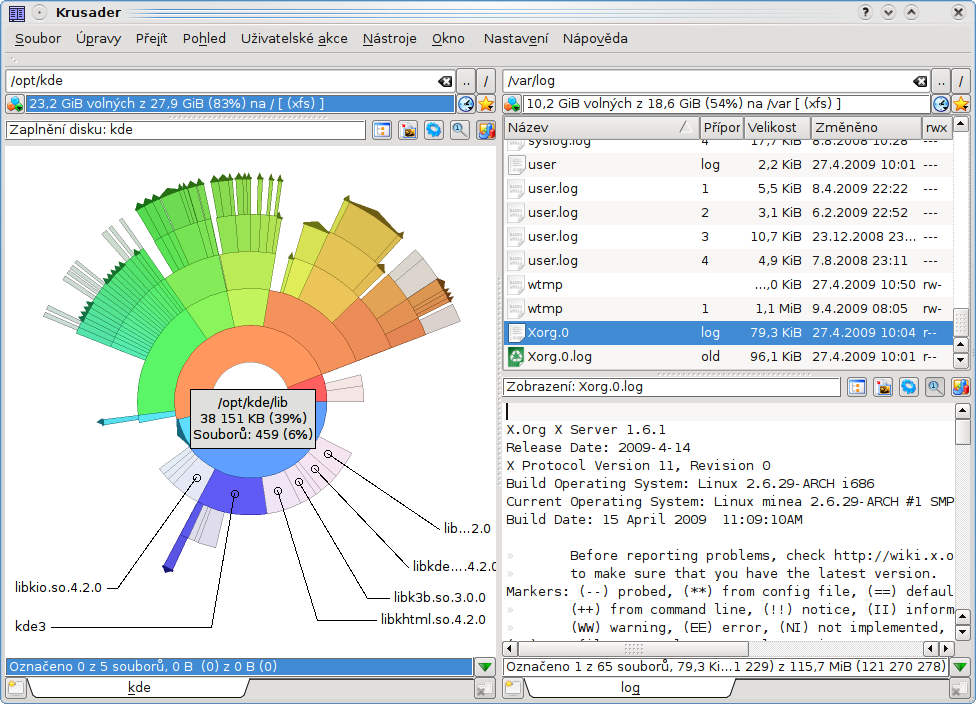Toggle the right panel popup green arrow
The height and width of the screenshot is (704, 976).
[x=960, y=667]
